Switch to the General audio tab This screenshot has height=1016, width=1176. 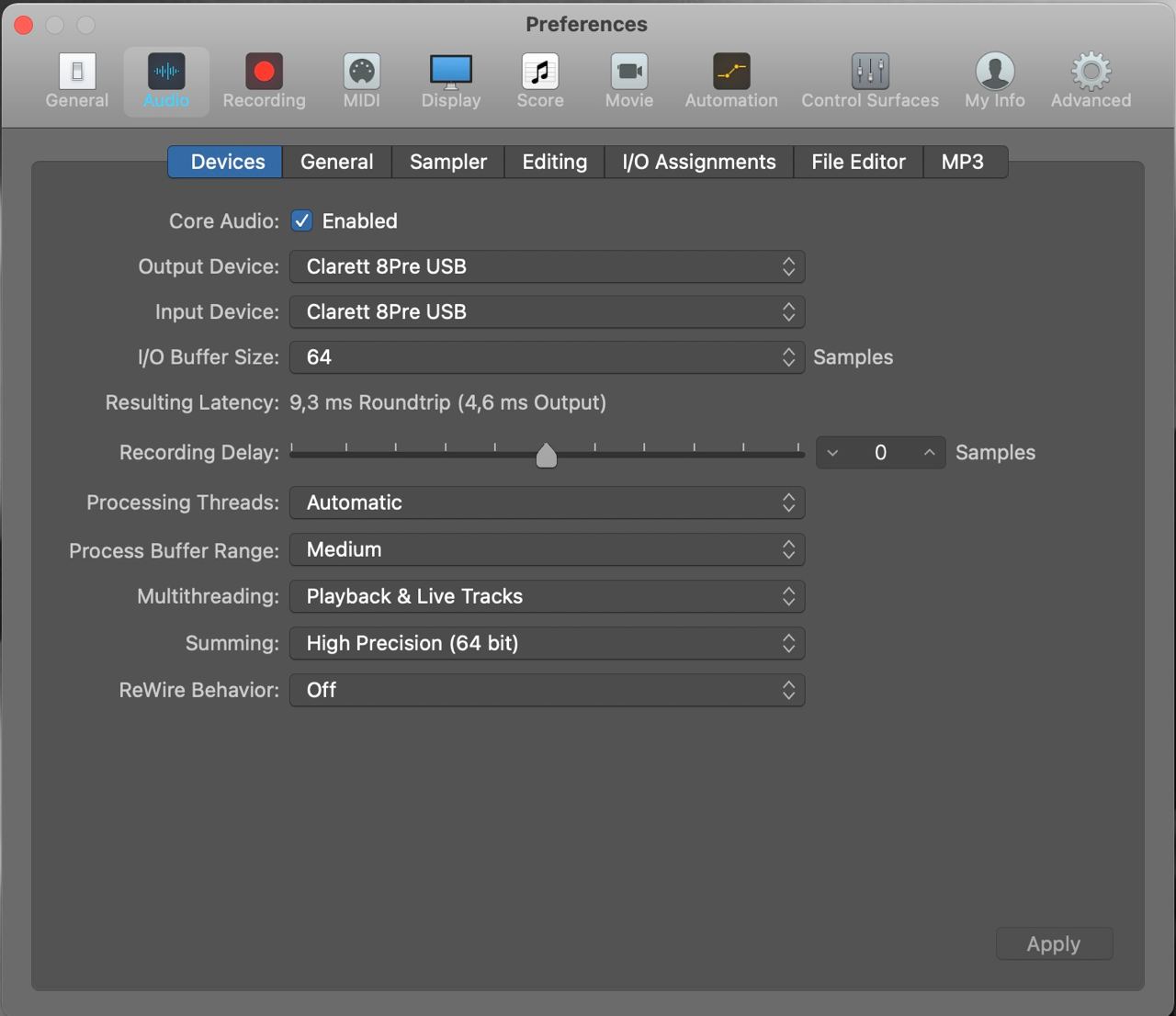[337, 162]
